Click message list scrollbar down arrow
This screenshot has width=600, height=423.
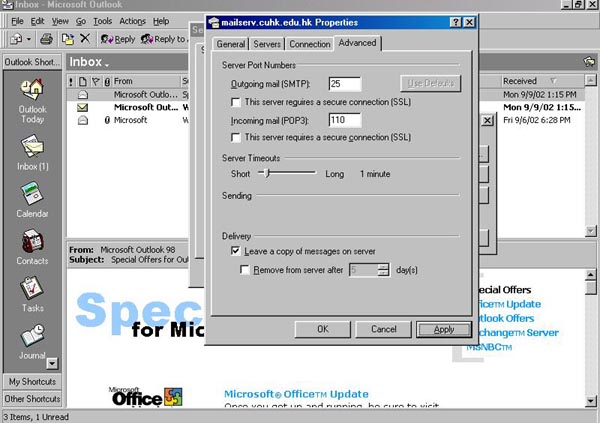[x=591, y=231]
